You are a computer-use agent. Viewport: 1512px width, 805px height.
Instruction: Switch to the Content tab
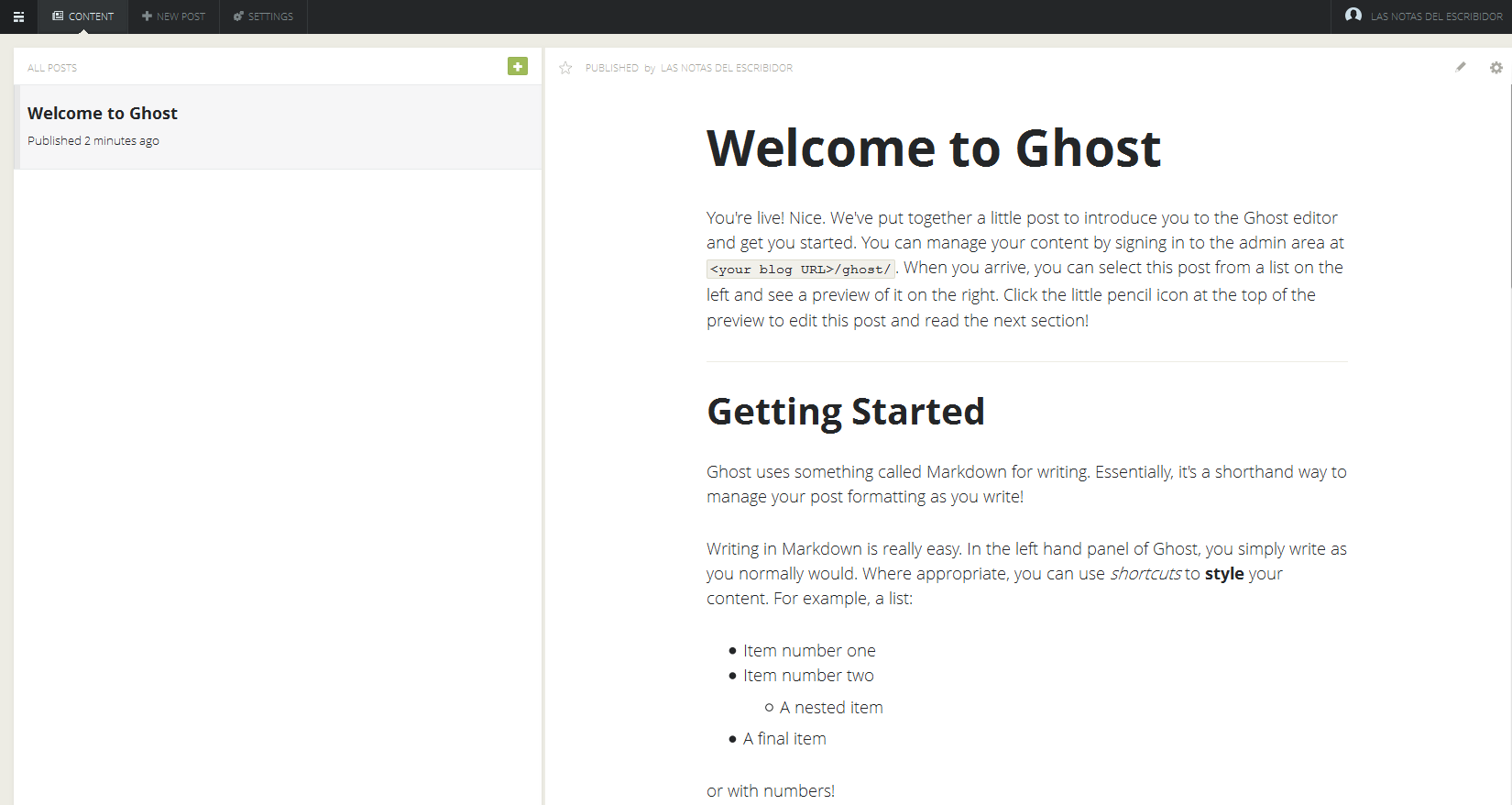pos(83,17)
